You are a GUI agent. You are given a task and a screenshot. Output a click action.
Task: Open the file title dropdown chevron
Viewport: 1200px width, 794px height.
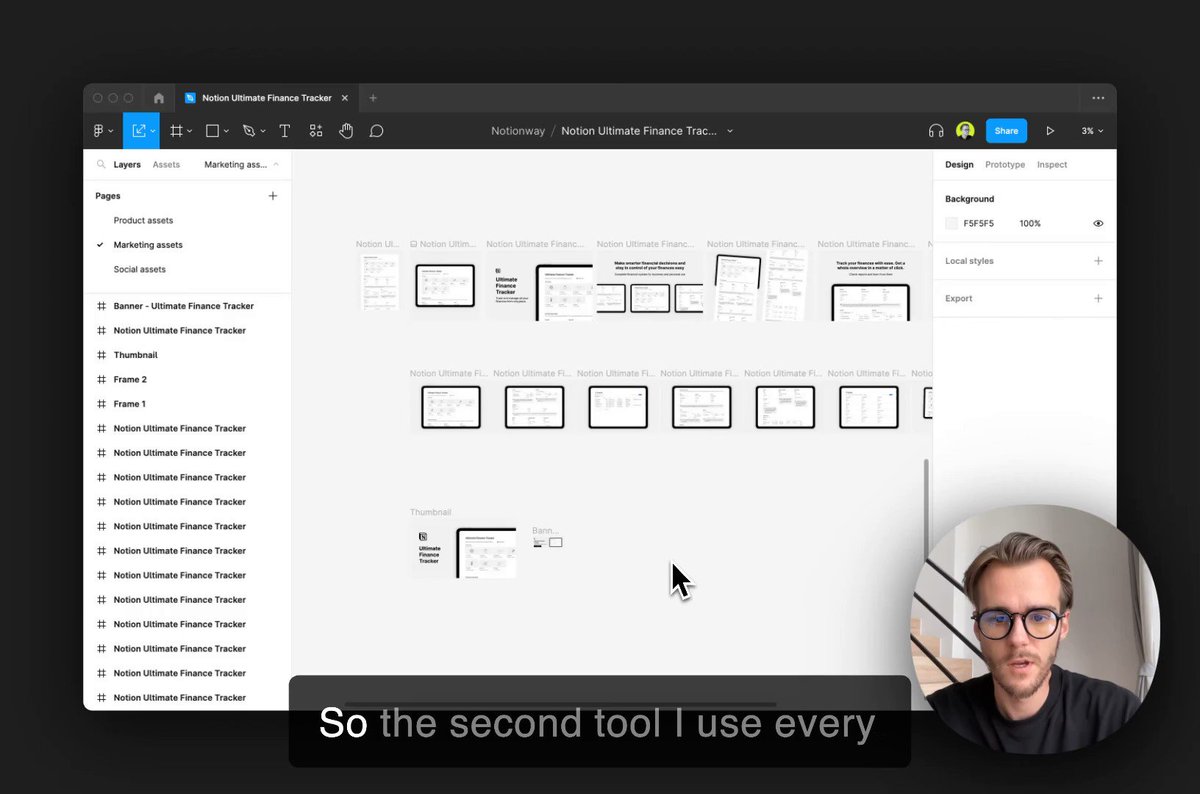[730, 131]
